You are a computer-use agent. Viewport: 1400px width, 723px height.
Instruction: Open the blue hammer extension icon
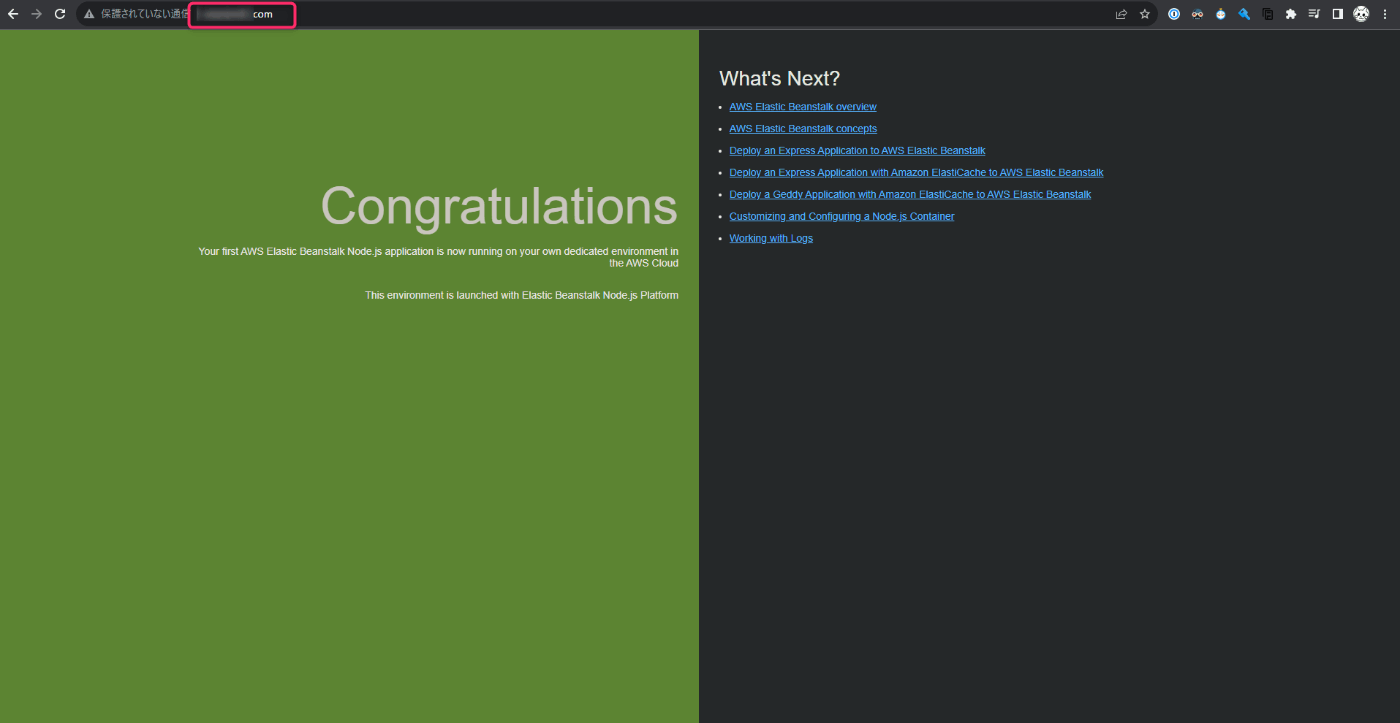click(x=1244, y=14)
